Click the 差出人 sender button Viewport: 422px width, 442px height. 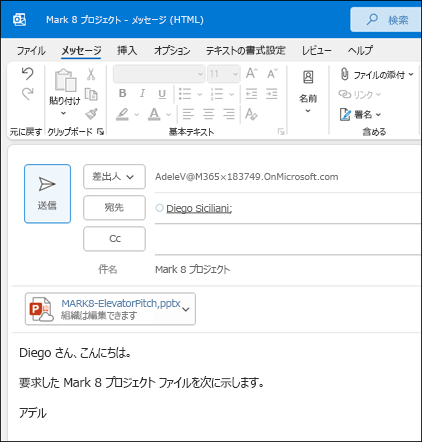[114, 177]
